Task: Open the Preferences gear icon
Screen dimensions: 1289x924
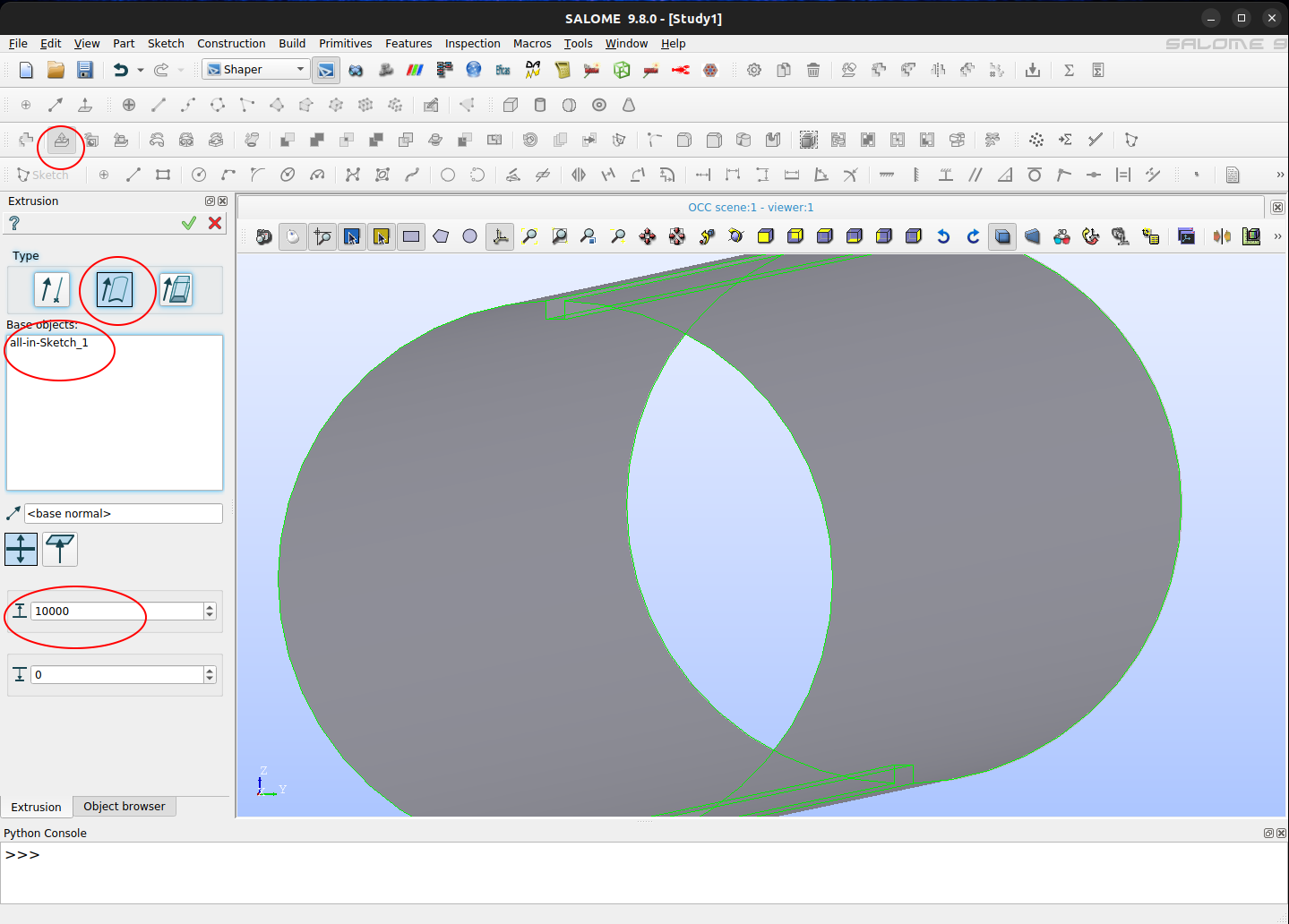Action: pyautogui.click(x=754, y=70)
